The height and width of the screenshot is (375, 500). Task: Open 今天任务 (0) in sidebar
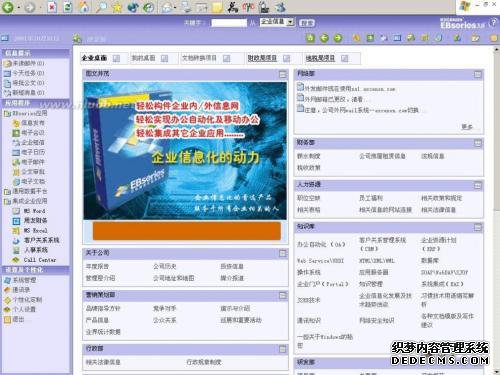coord(24,73)
